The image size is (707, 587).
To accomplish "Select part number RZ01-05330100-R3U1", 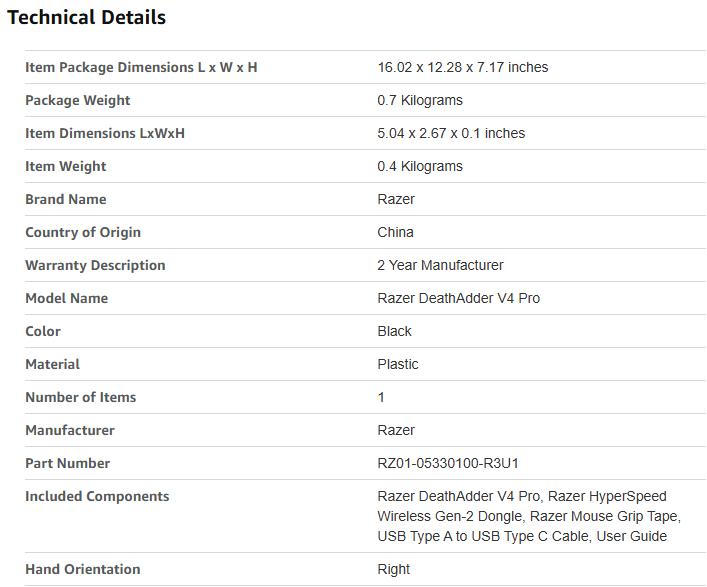I will coord(448,463).
